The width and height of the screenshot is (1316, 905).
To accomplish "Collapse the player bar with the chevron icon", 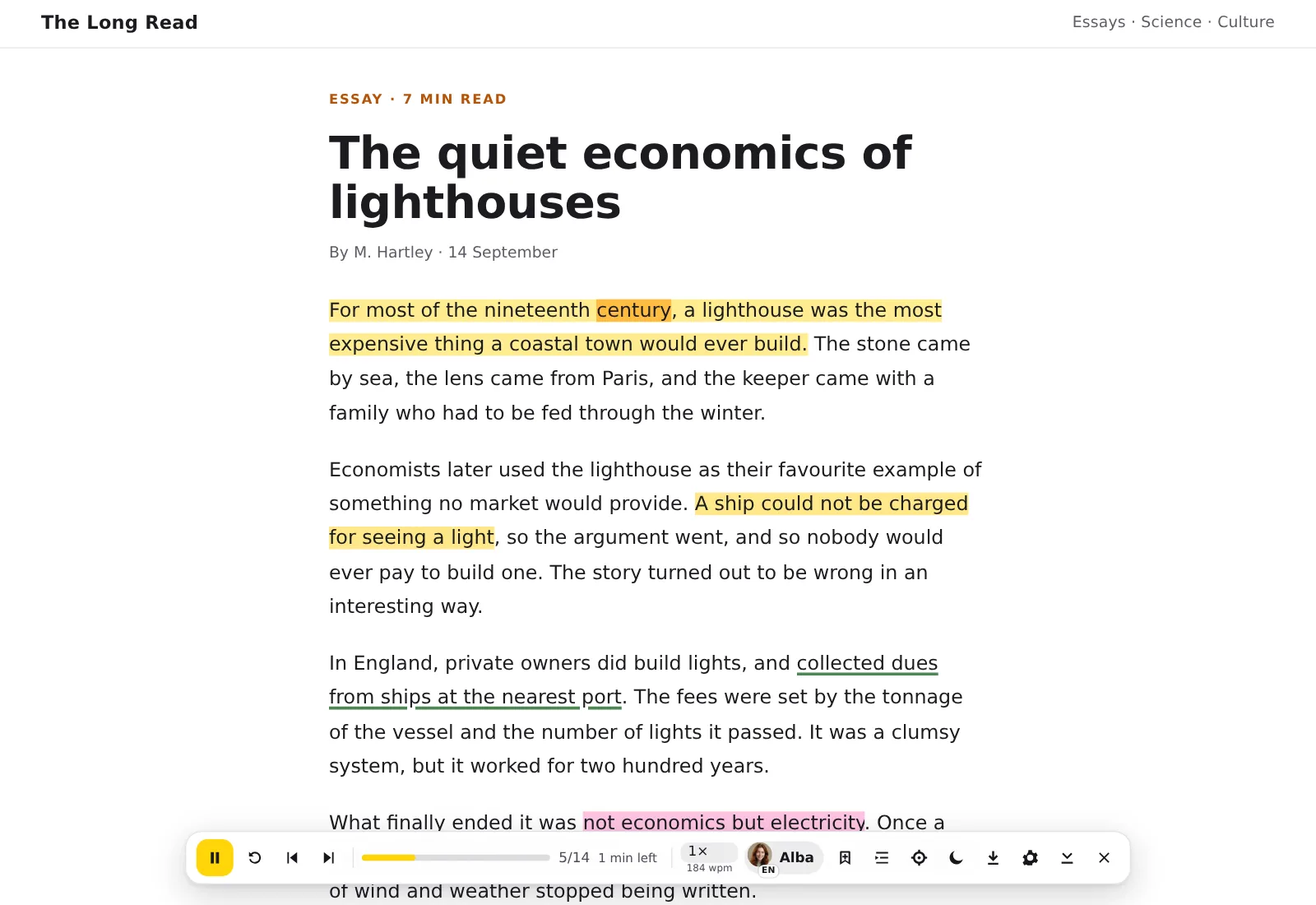I will (1067, 858).
